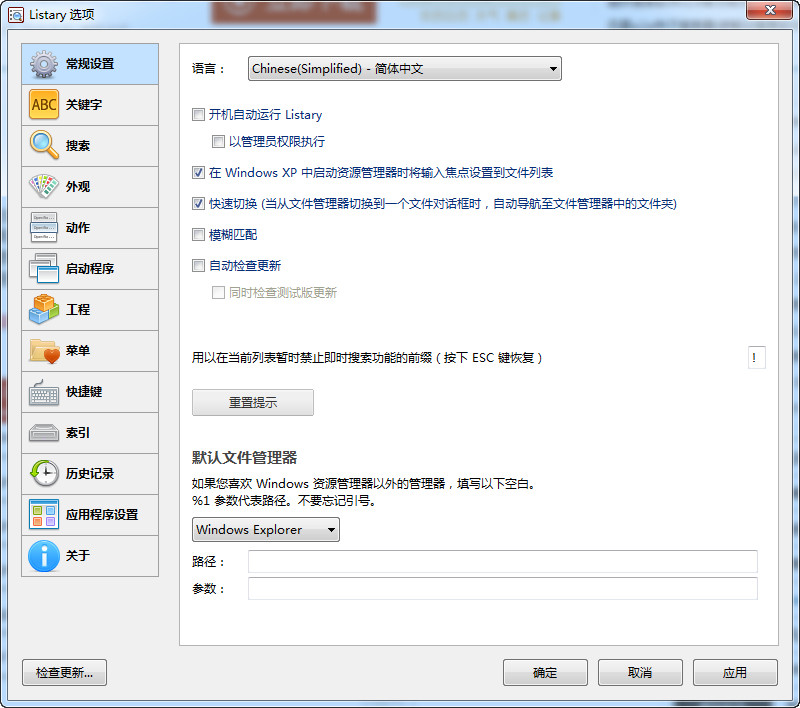The height and width of the screenshot is (708, 800).
Task: Click the 参数 input field
Action: 503,589
